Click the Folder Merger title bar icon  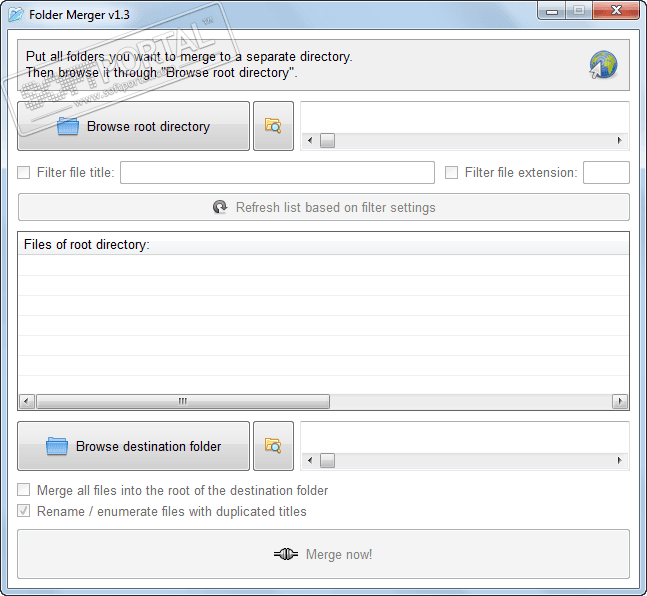tap(16, 15)
